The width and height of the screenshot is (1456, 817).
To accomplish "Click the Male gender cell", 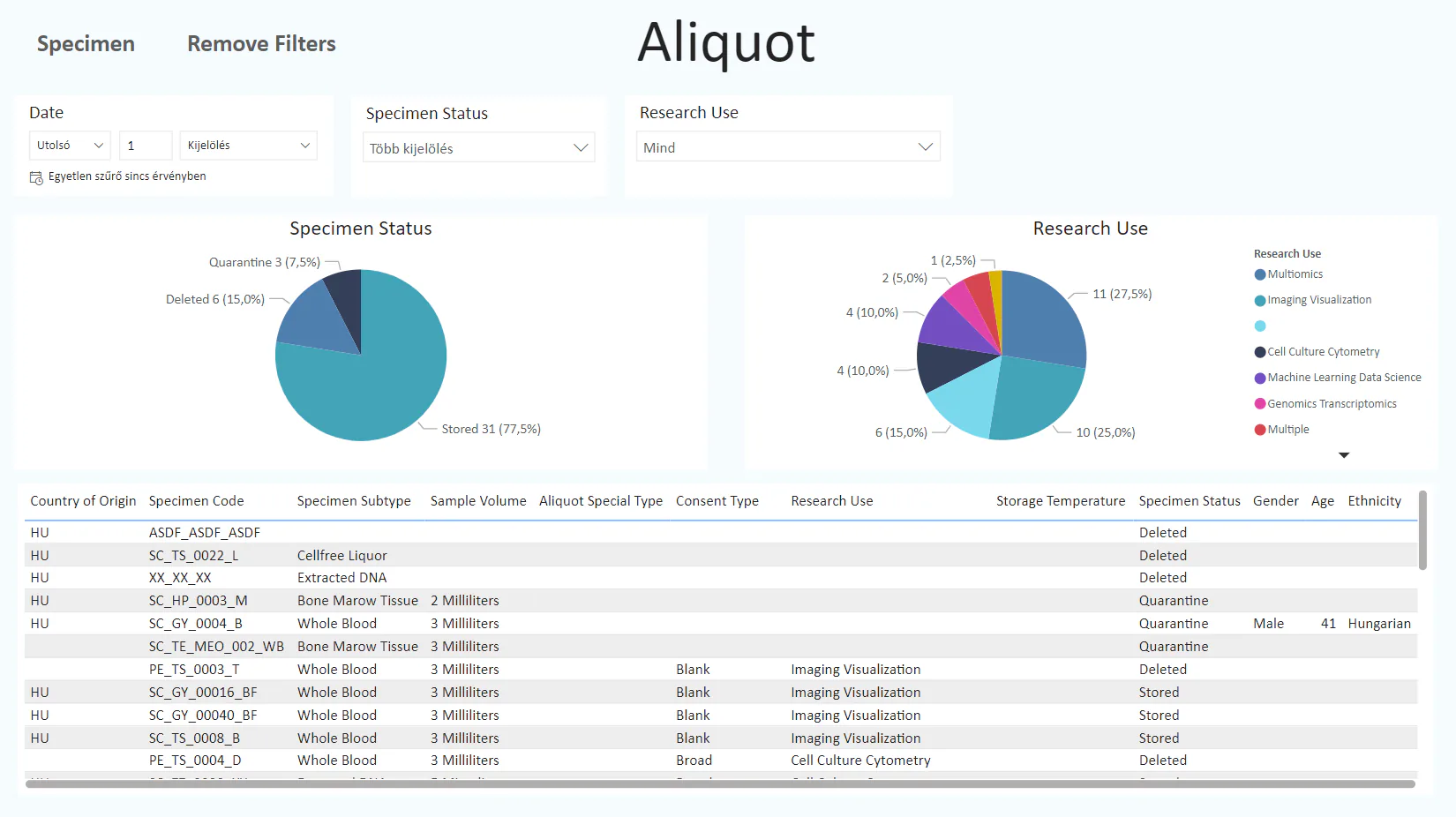I will point(1269,624).
